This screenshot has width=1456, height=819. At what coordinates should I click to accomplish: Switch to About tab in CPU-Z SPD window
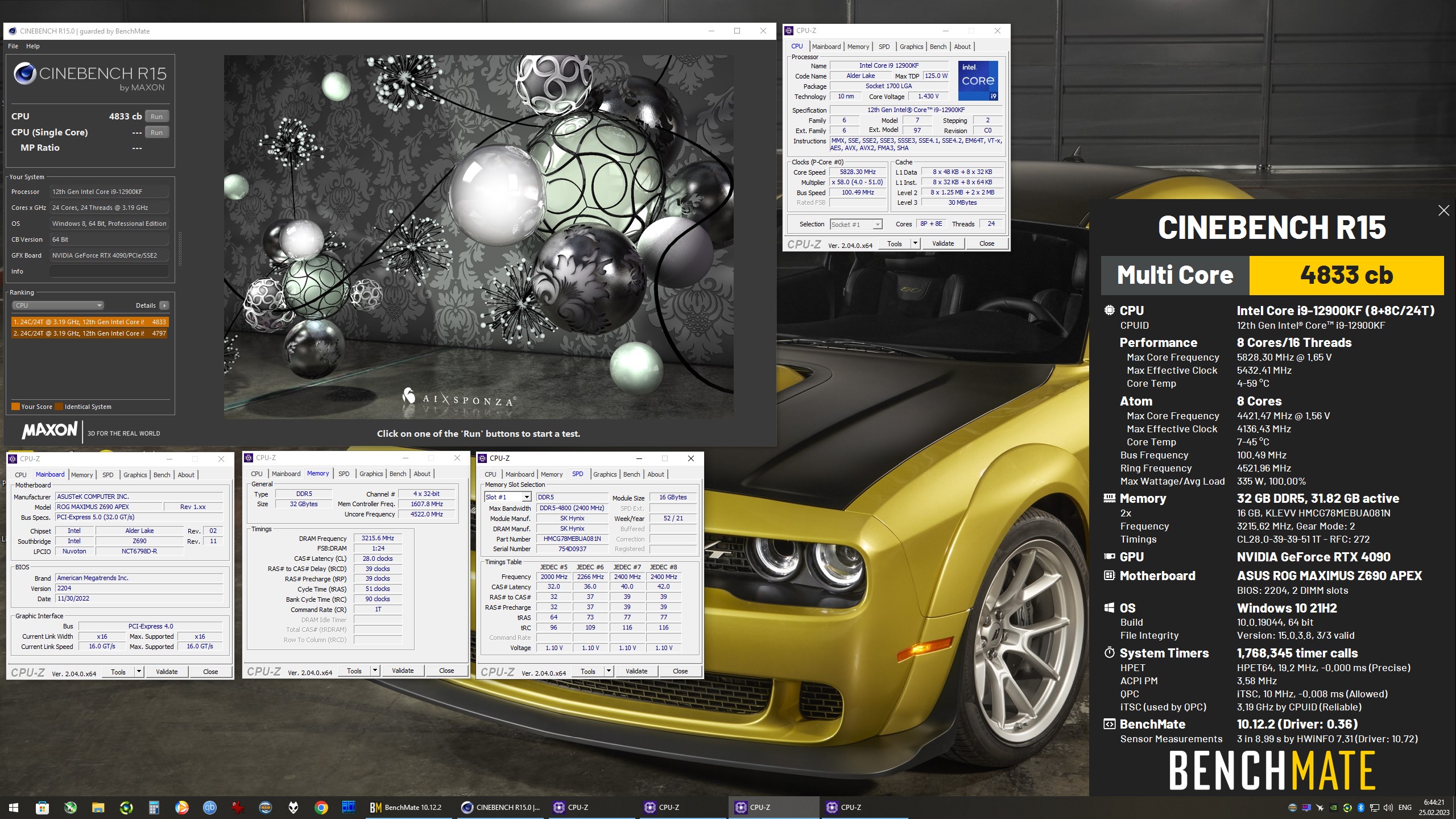(656, 474)
